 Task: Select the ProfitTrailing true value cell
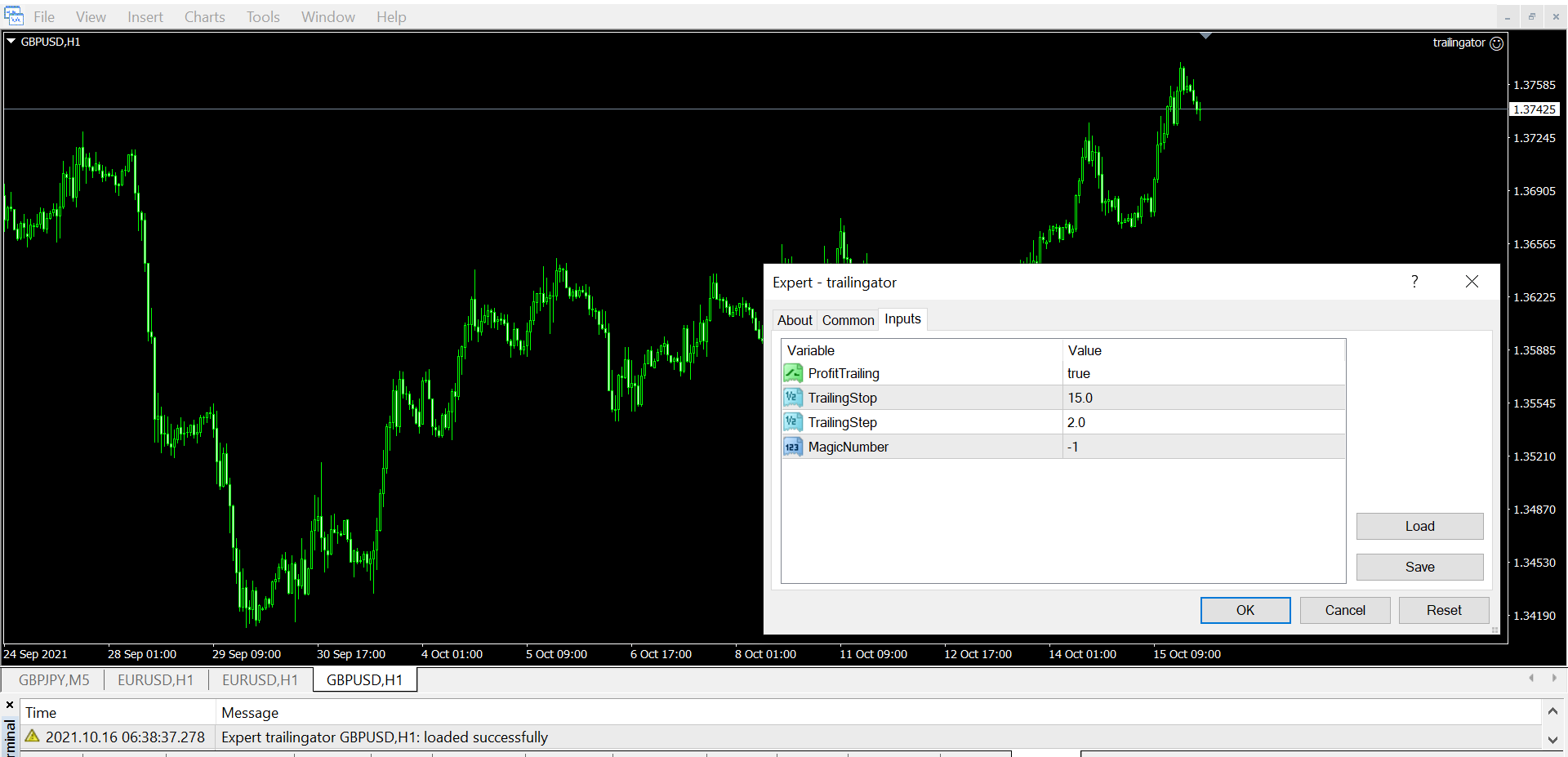tap(1202, 373)
